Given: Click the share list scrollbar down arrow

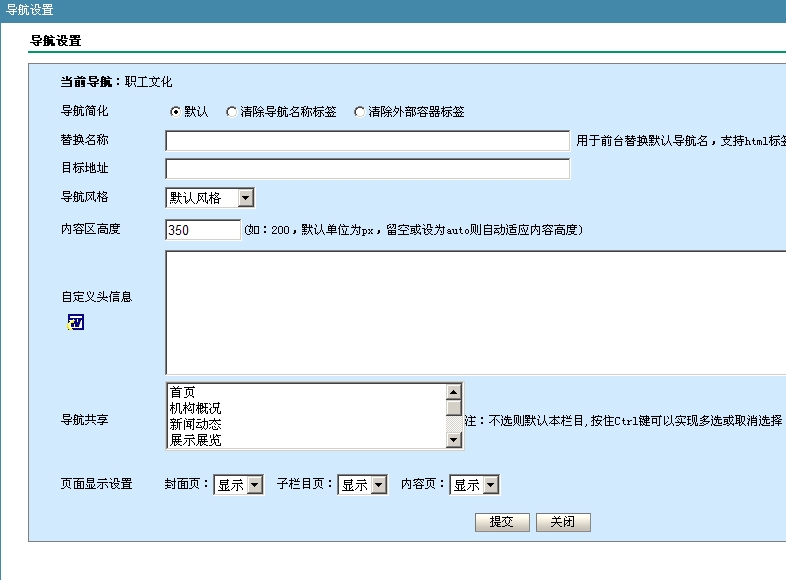Looking at the screenshot, I should pyautogui.click(x=454, y=439).
